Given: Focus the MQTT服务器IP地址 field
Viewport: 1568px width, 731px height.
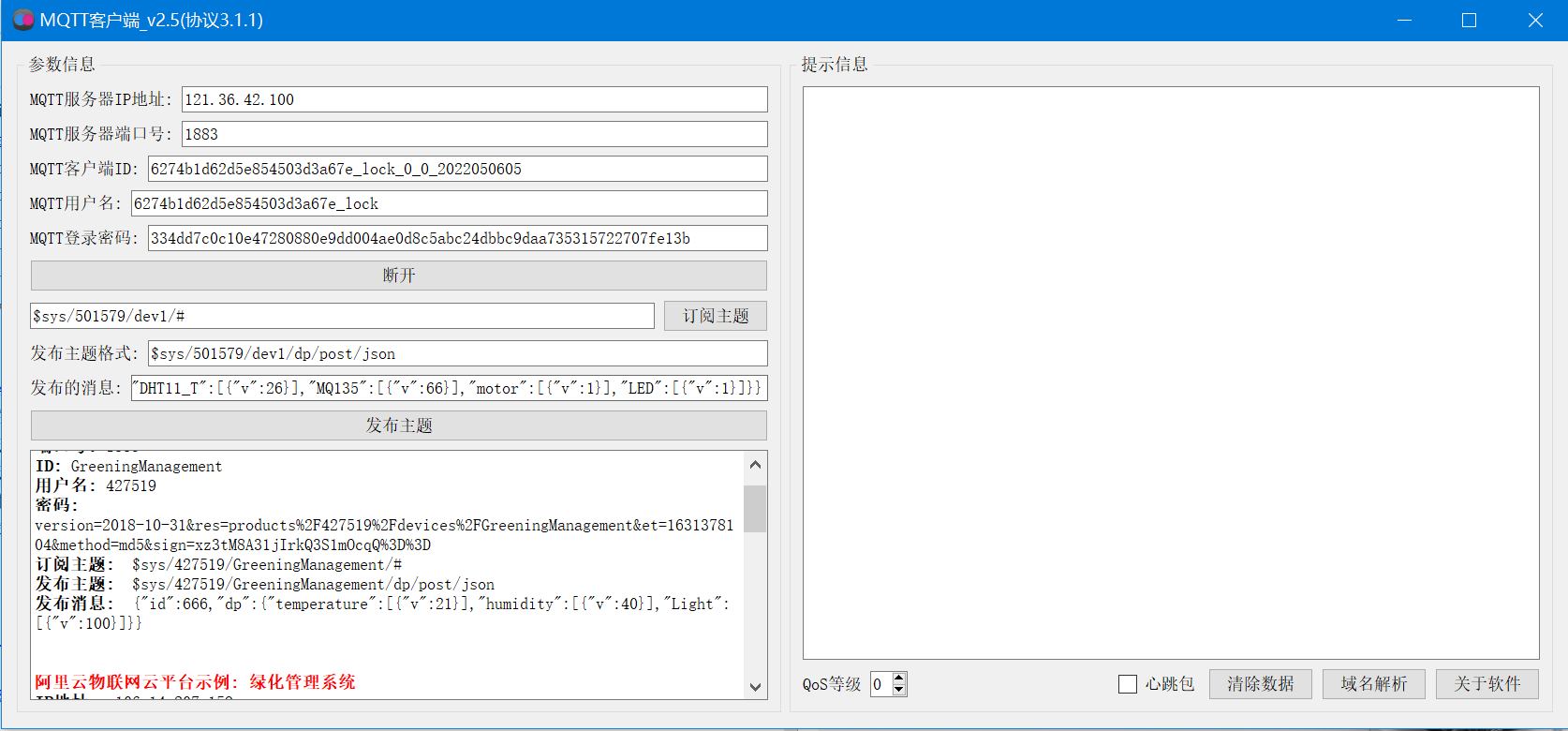Looking at the screenshot, I should point(475,99).
